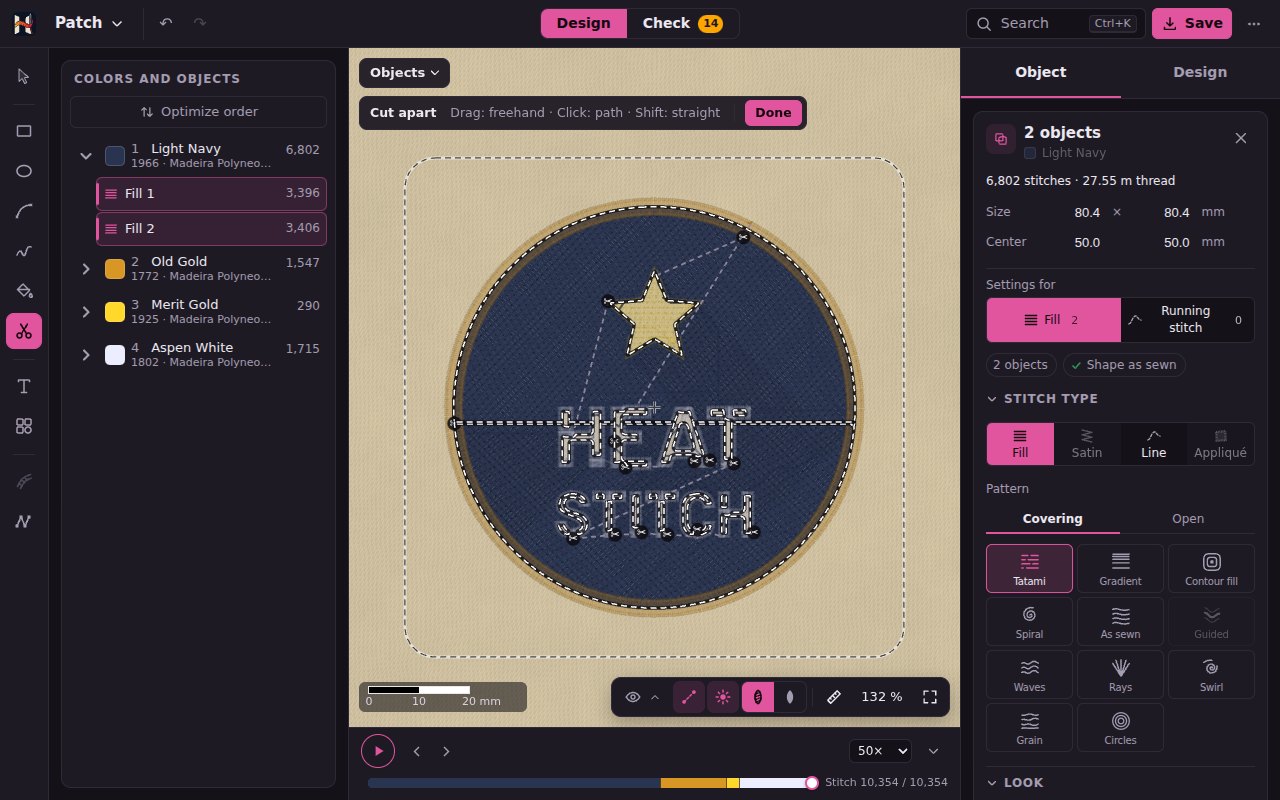The height and width of the screenshot is (800, 1280).
Task: Click the fit to screen icon
Action: (x=930, y=697)
